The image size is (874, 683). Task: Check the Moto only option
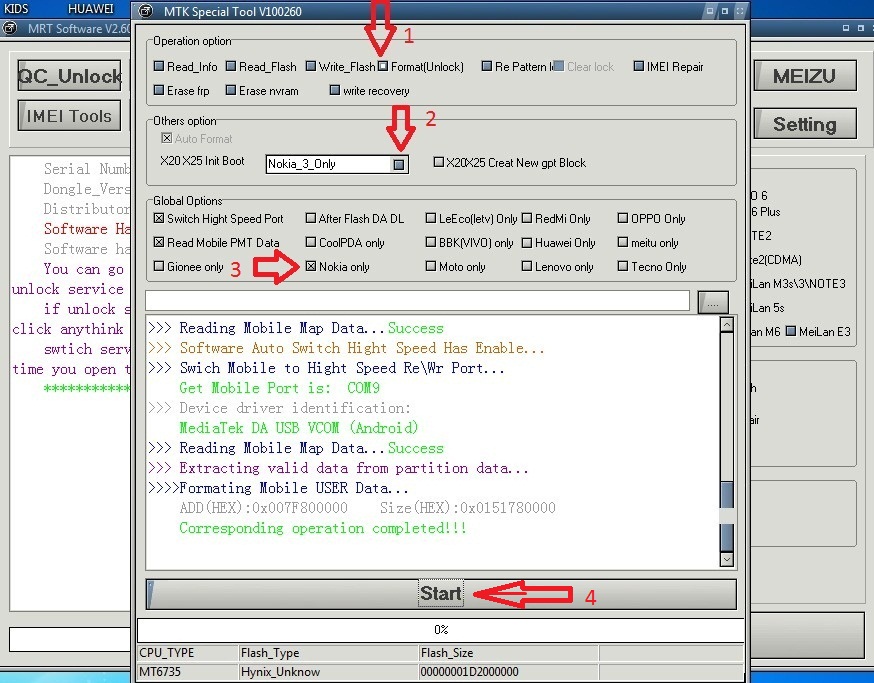pos(431,267)
